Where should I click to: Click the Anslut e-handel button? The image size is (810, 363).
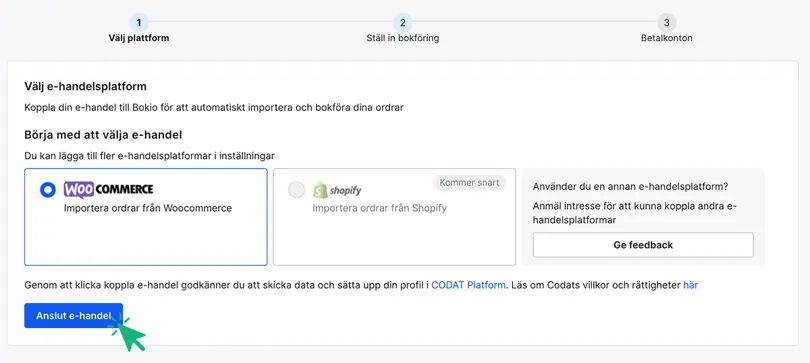tap(73, 315)
